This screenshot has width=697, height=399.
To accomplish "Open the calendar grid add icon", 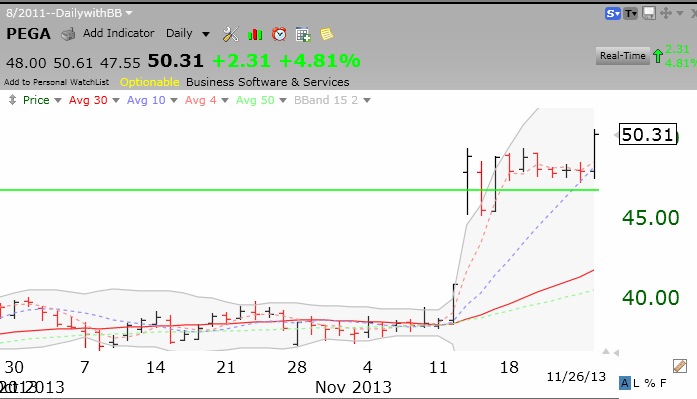I will tap(303, 35).
